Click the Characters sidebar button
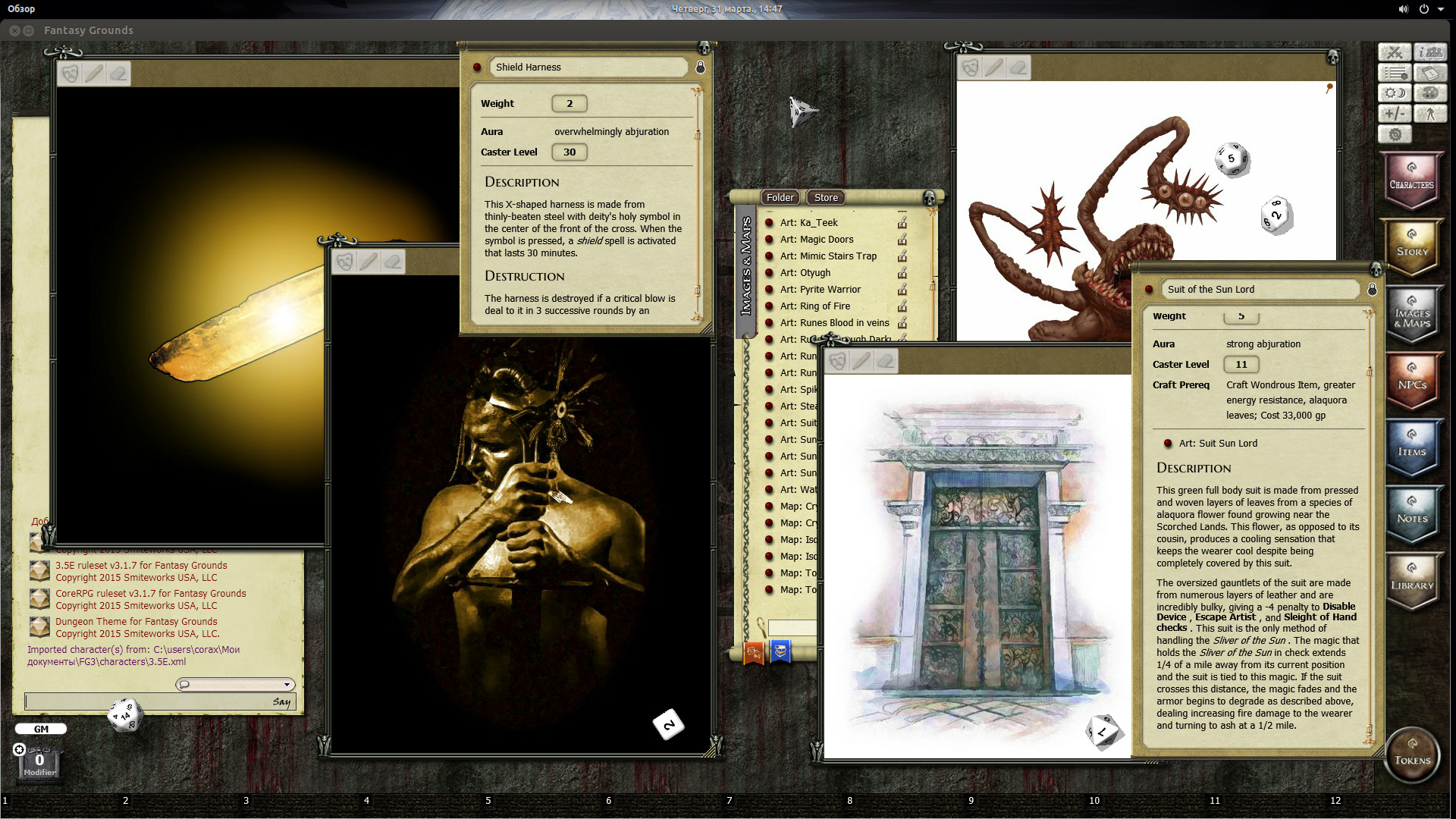Viewport: 1456px width, 819px height. [x=1411, y=180]
